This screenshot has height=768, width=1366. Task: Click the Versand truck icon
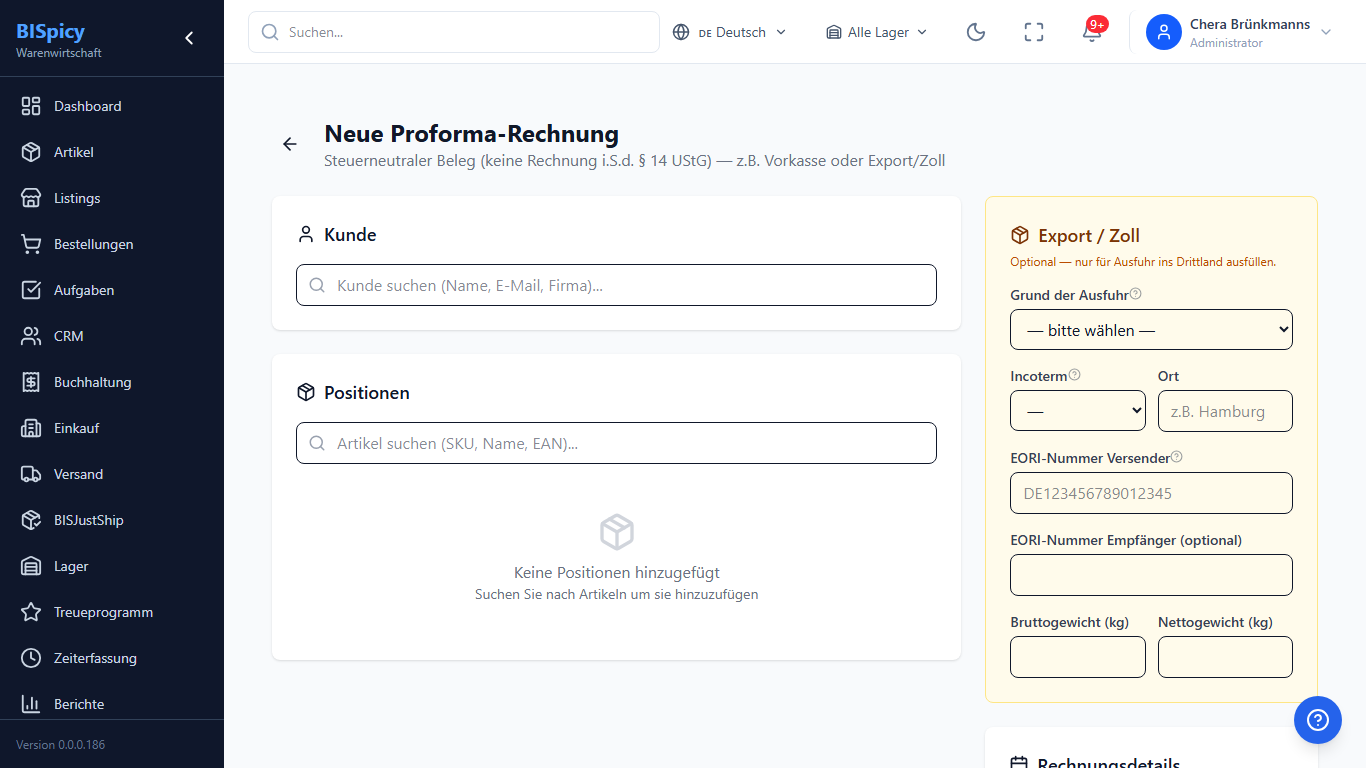[x=31, y=474]
